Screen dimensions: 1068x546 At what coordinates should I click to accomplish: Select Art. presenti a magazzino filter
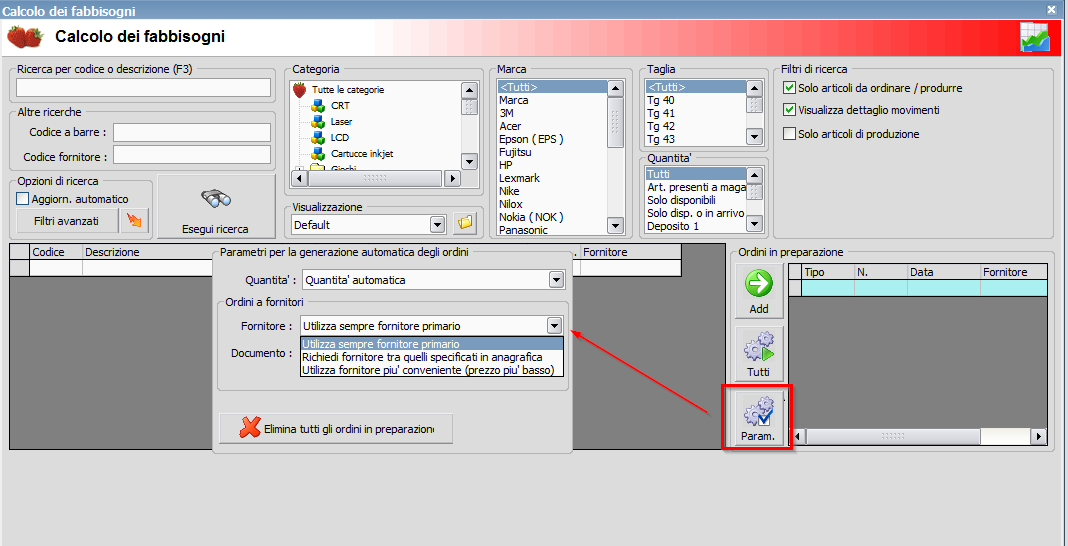click(695, 187)
